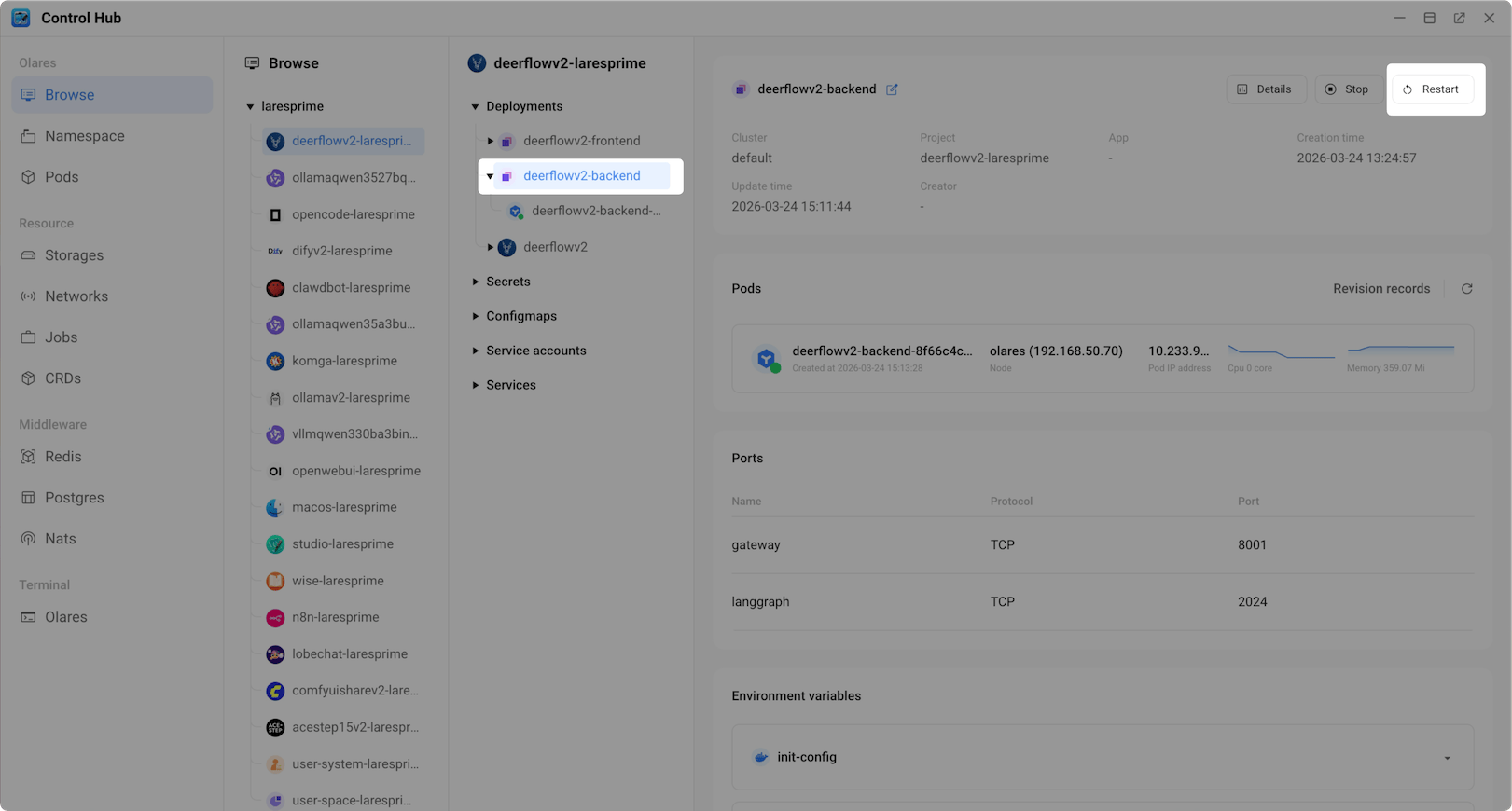Image resolution: width=1512 pixels, height=811 pixels.
Task: Open Revision records link
Action: 1380,289
